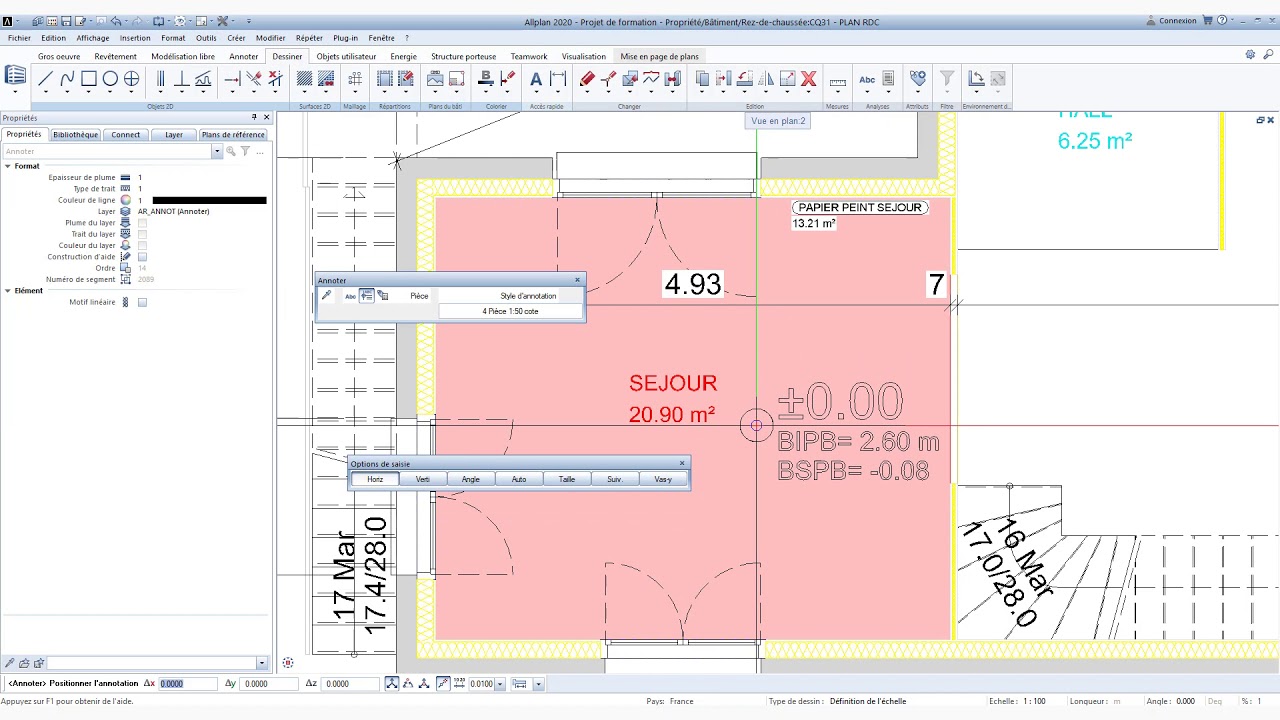Click the building layers icon at ribbon left
The image size is (1280, 720).
[15, 76]
